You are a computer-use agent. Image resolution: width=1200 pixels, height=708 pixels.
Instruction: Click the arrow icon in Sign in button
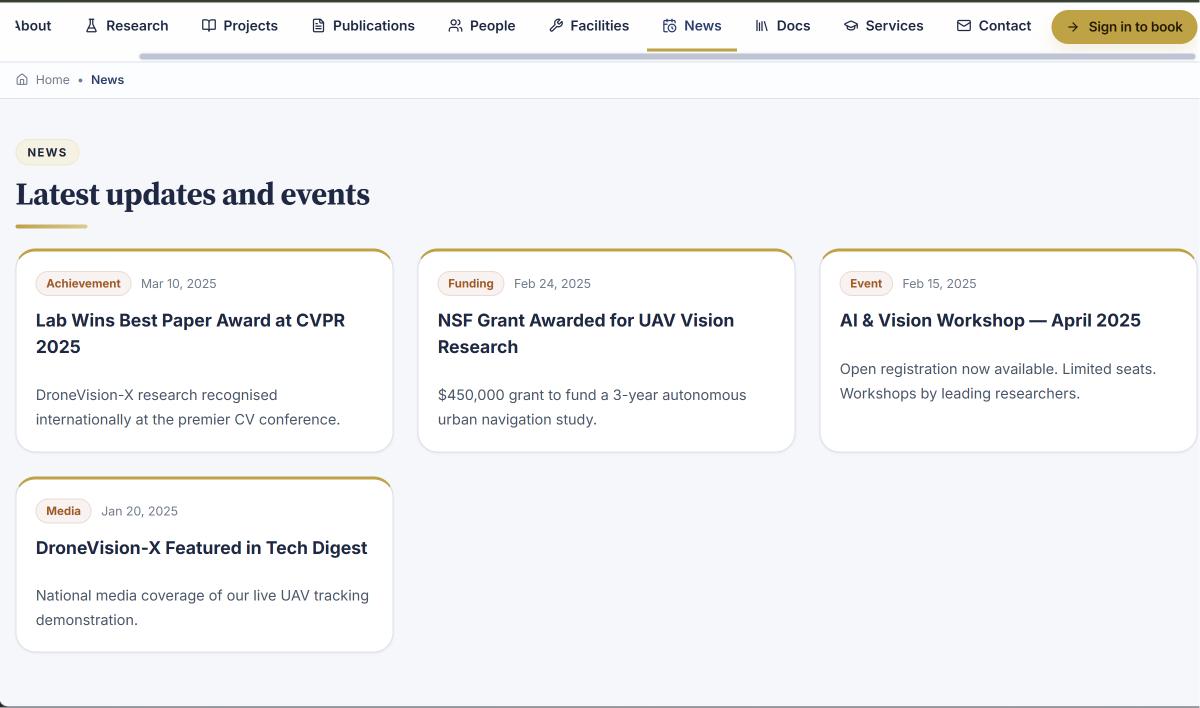pyautogui.click(x=1073, y=27)
